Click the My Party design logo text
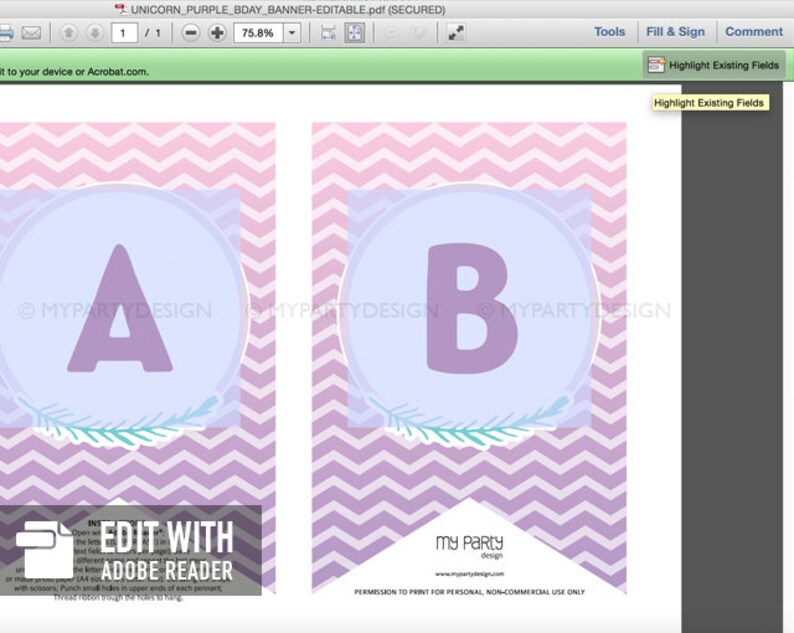794x633 pixels. point(469,546)
